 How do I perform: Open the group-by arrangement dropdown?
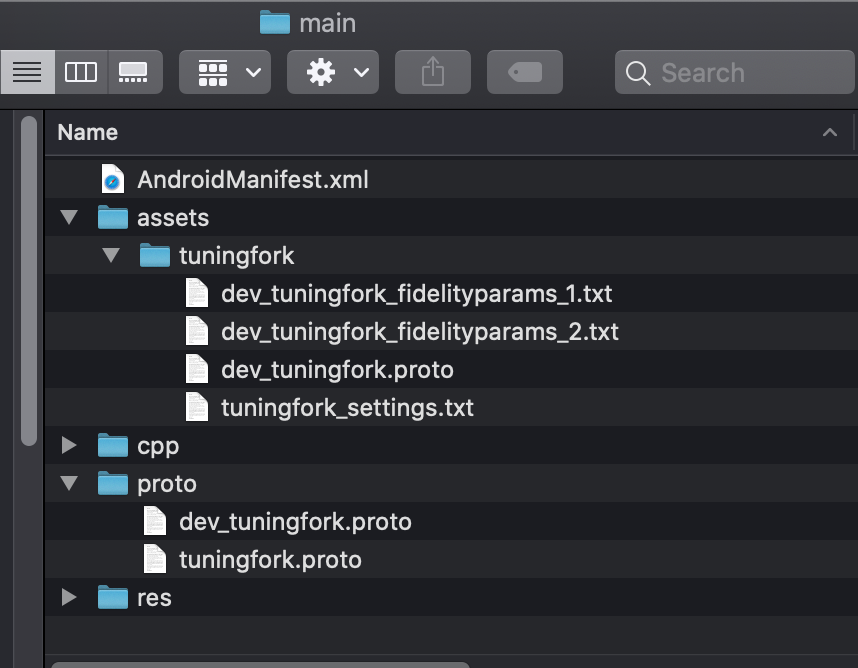pos(225,72)
